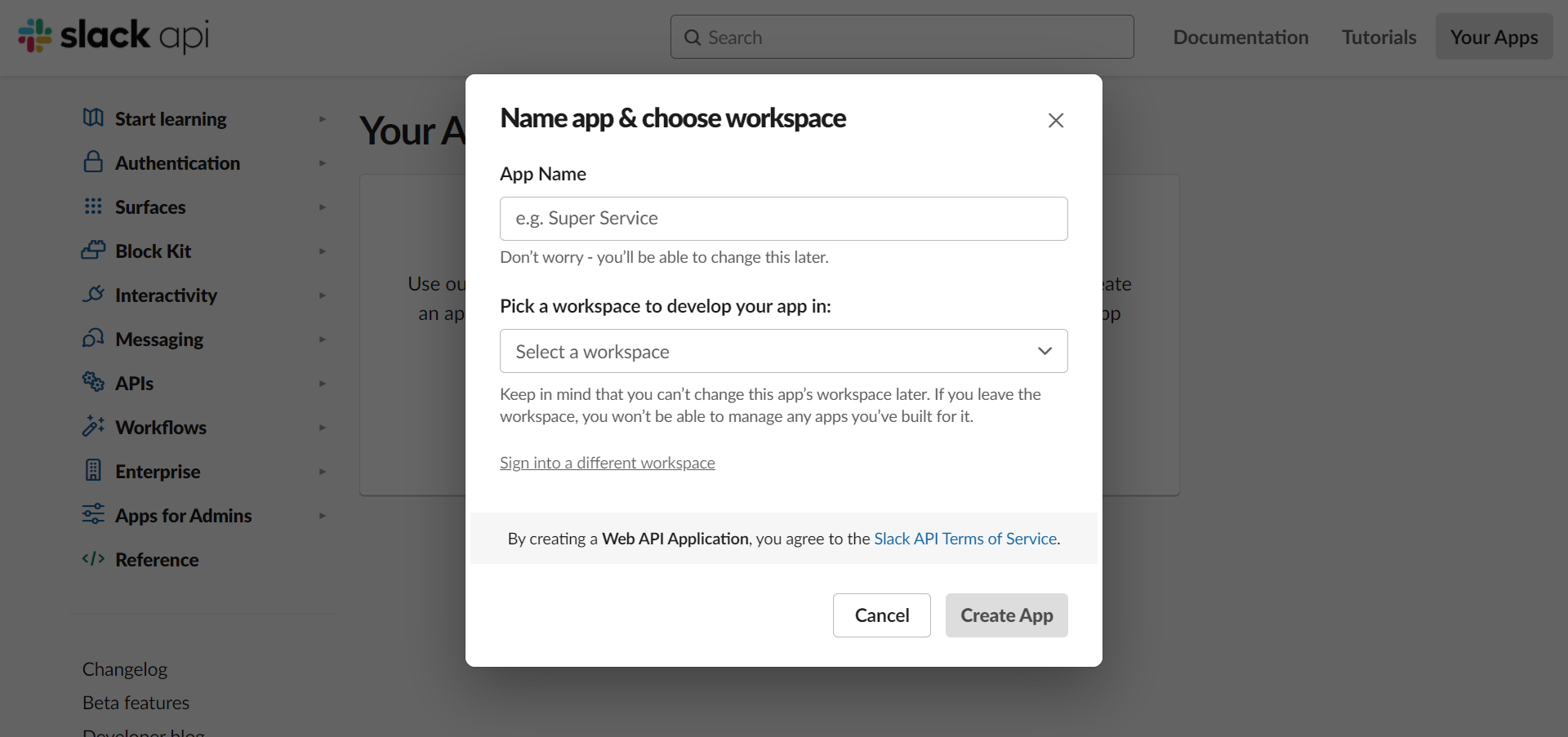This screenshot has width=1568, height=737.
Task: Click the Block Kit bricks icon
Action: pos(93,250)
